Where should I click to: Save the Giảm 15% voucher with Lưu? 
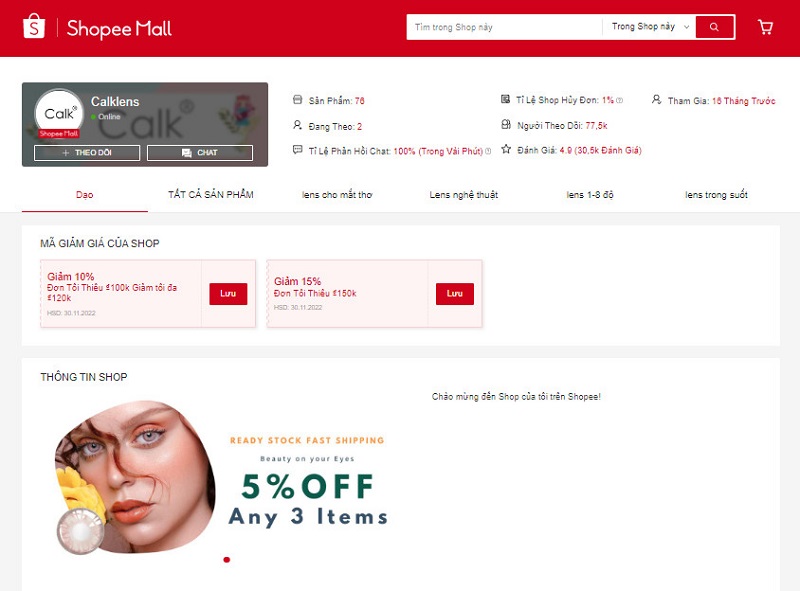(x=455, y=293)
